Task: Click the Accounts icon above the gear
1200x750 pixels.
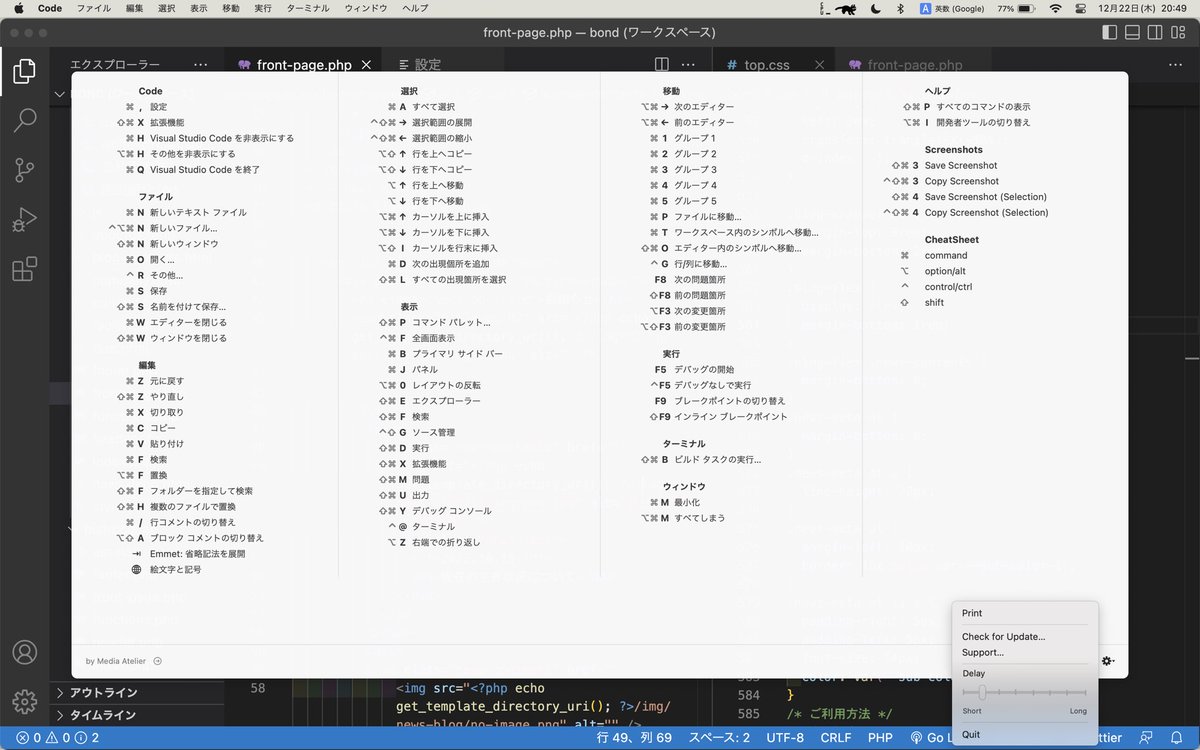Action: click(x=25, y=652)
